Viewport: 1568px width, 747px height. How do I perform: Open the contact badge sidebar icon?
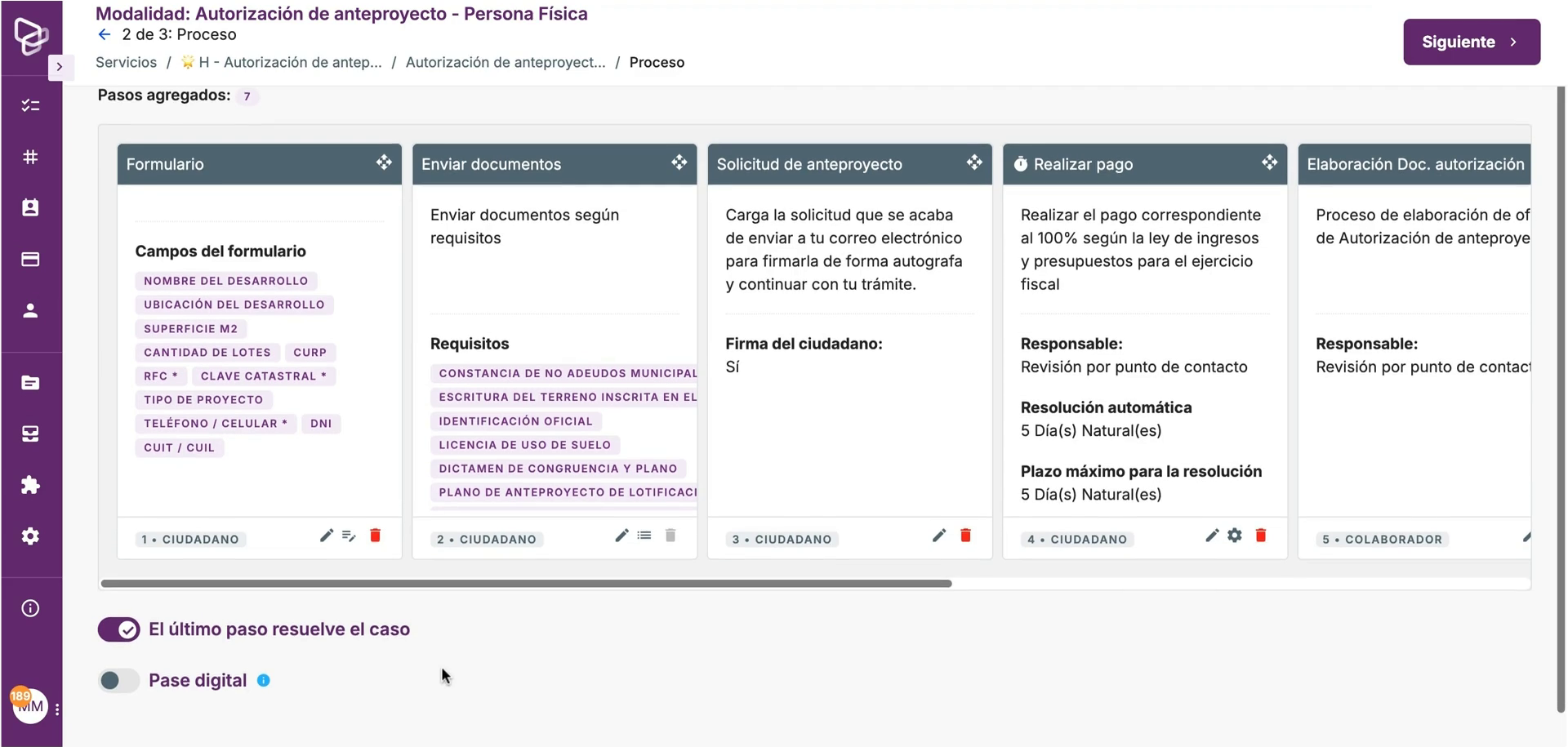pyautogui.click(x=30, y=207)
